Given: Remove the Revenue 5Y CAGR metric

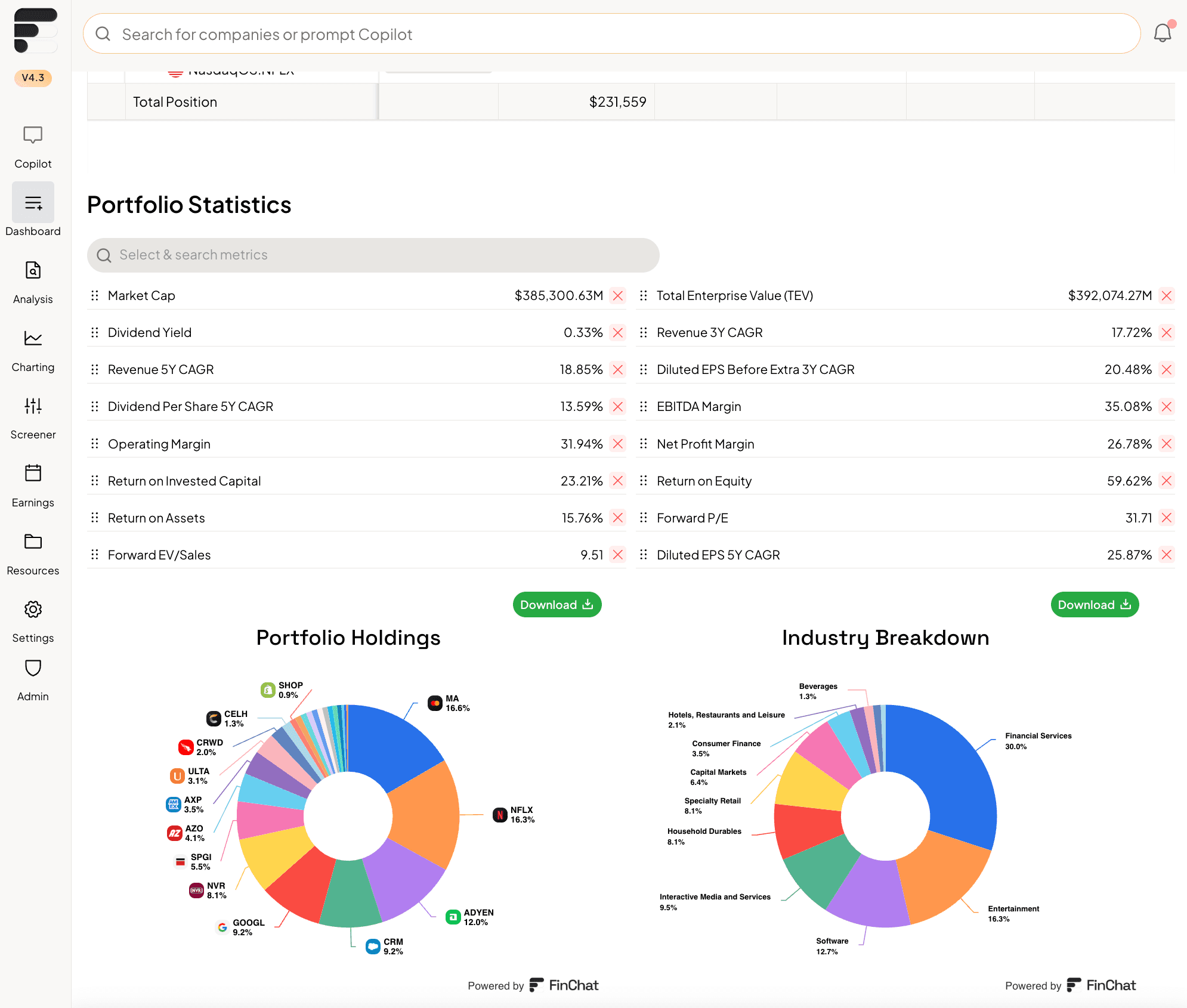Looking at the screenshot, I should 618,370.
